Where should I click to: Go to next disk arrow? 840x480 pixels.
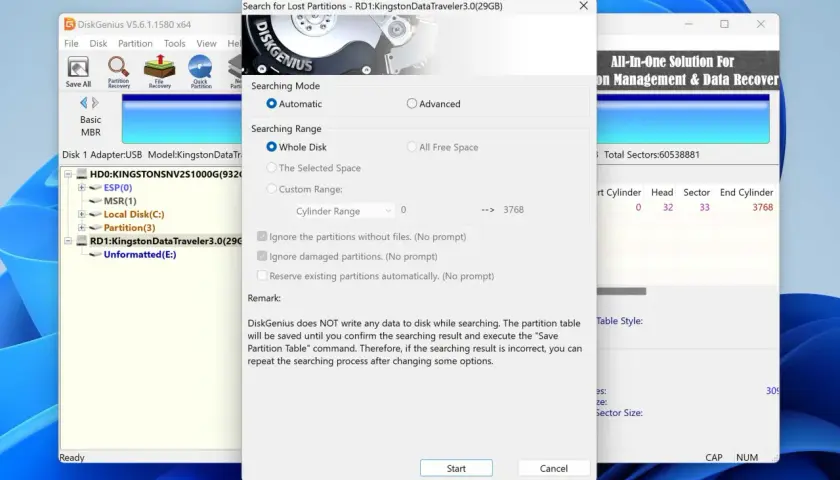[95, 103]
